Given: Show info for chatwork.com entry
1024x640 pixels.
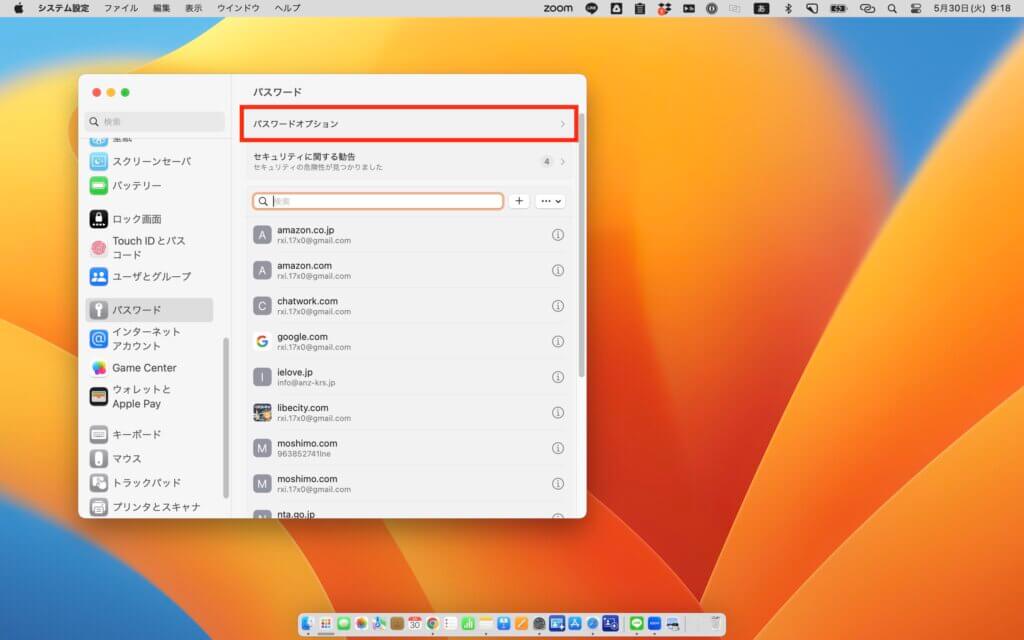Looking at the screenshot, I should click(x=558, y=306).
